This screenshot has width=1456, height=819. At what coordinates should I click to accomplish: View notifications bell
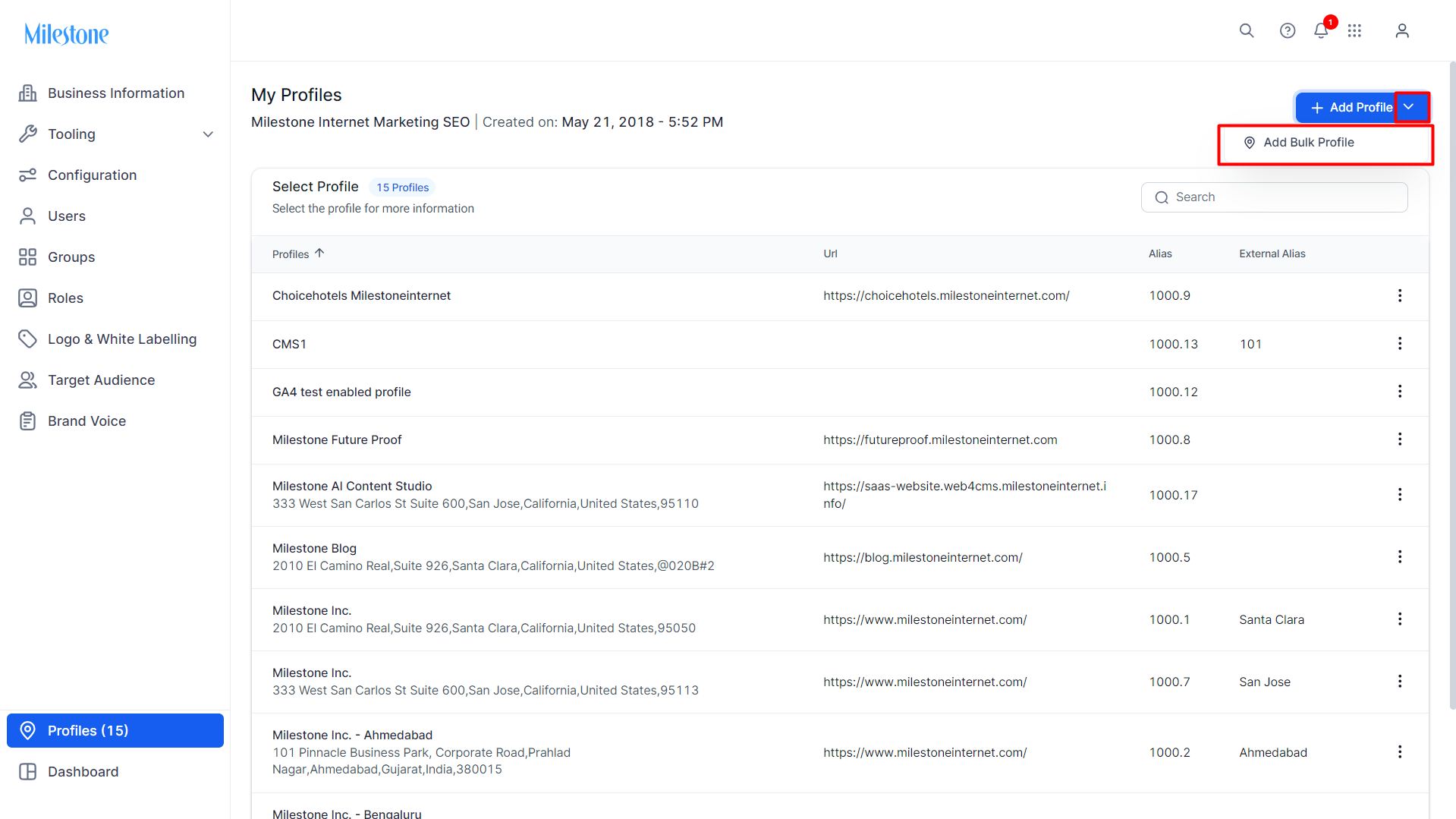coord(1321,30)
